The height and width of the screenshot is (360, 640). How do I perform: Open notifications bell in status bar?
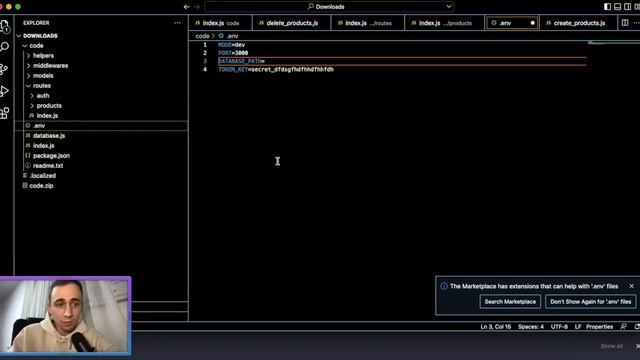pyautogui.click(x=637, y=327)
